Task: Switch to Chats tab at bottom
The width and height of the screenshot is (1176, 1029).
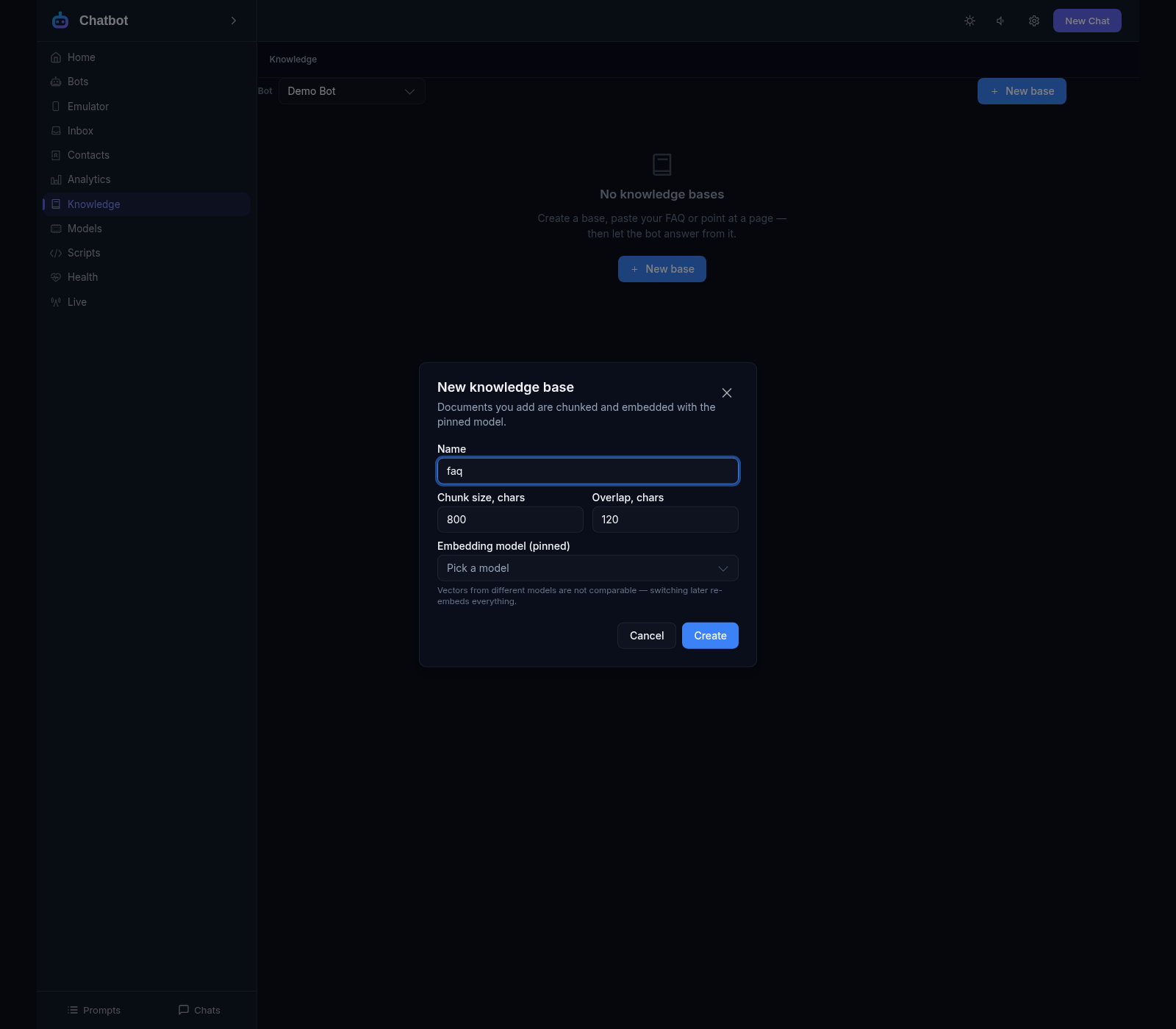Action: 199,1010
